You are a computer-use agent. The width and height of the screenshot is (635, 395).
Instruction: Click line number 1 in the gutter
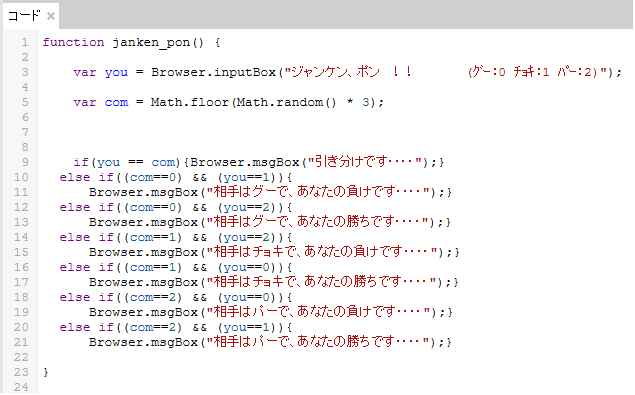click(x=25, y=42)
